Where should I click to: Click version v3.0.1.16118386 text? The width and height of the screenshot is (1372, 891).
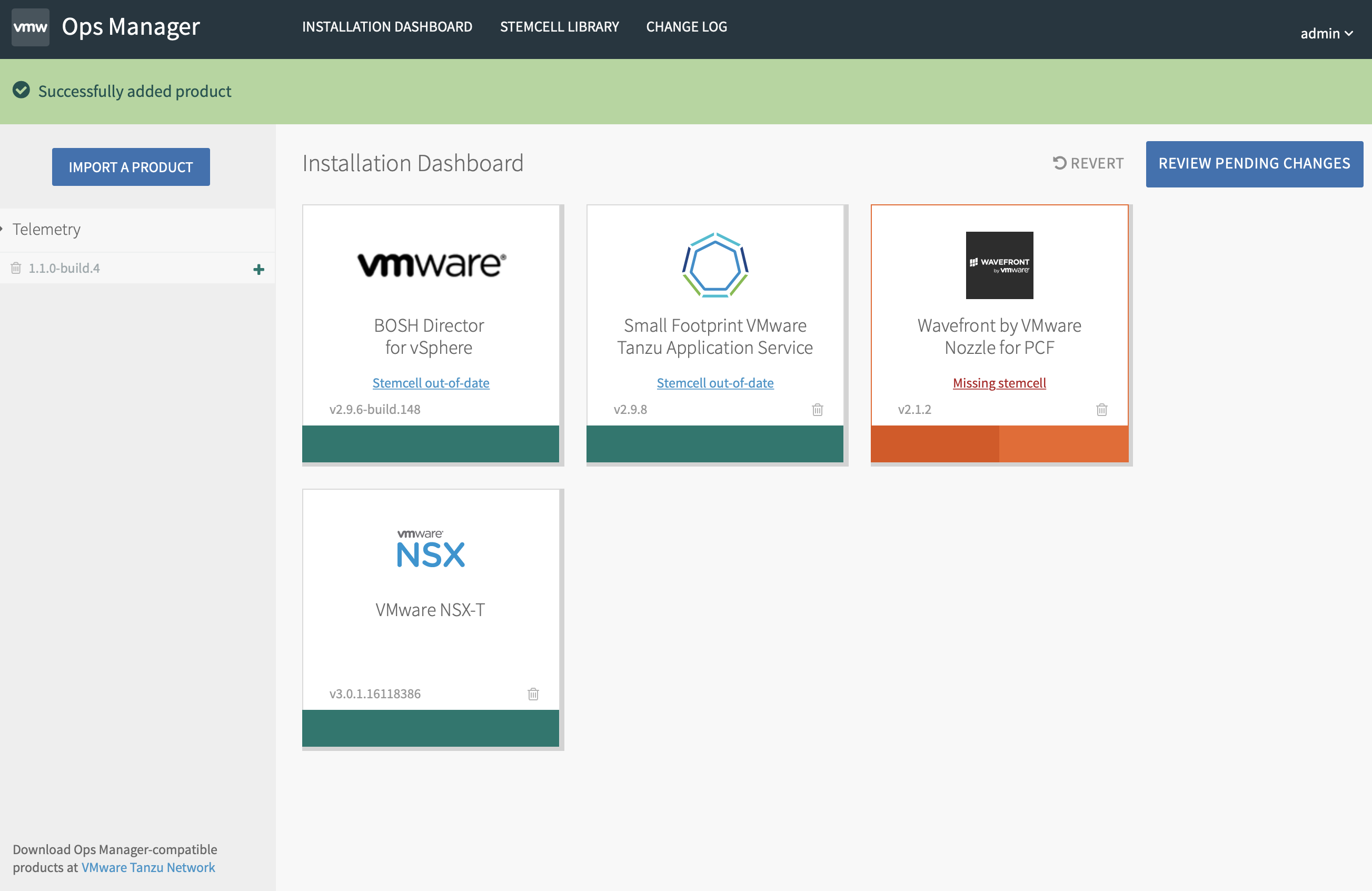pos(375,694)
